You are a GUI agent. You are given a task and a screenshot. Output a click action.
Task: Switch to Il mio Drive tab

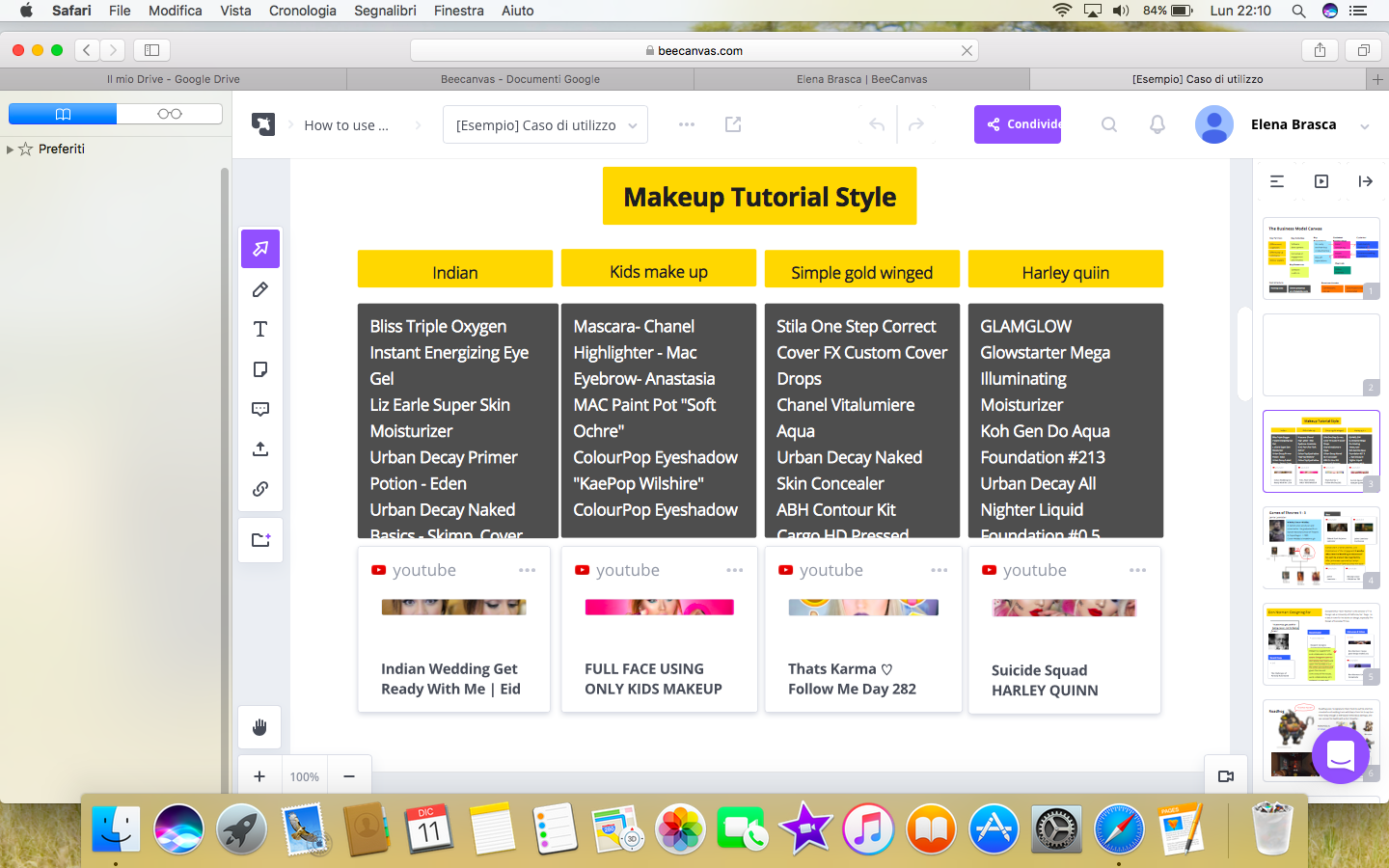(174, 79)
